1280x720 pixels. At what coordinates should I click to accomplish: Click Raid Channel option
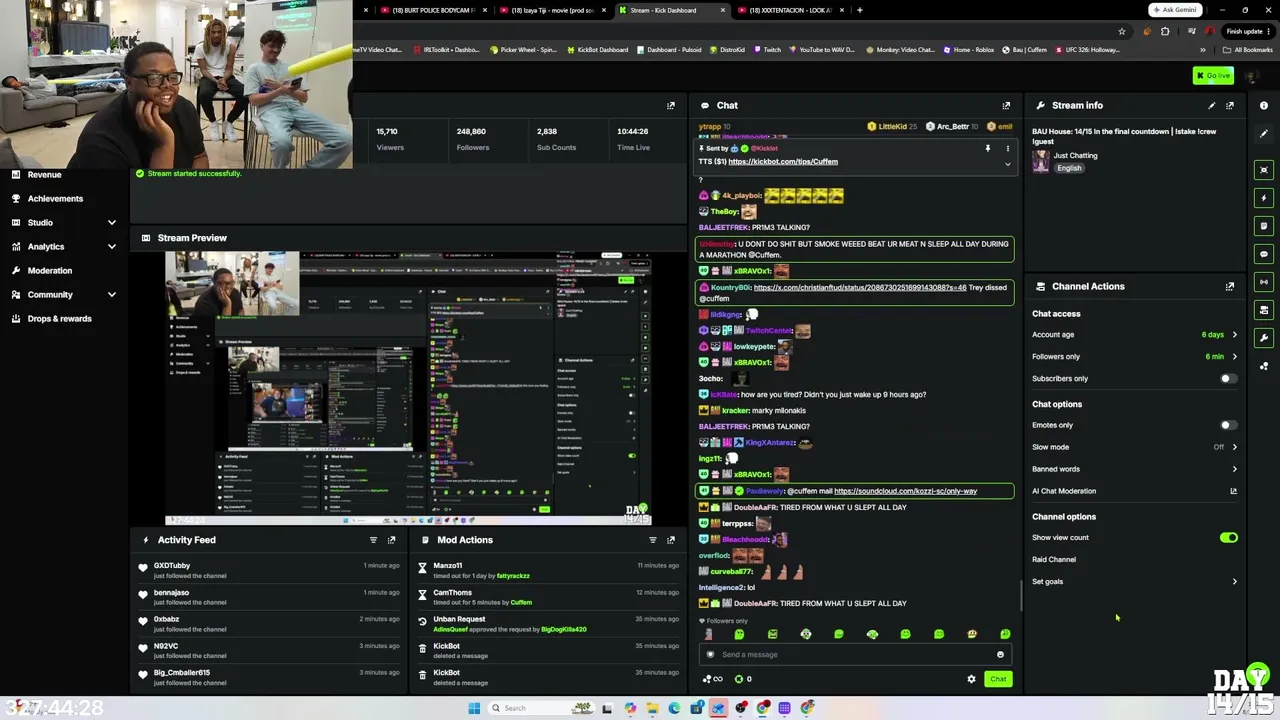pyautogui.click(x=1054, y=560)
